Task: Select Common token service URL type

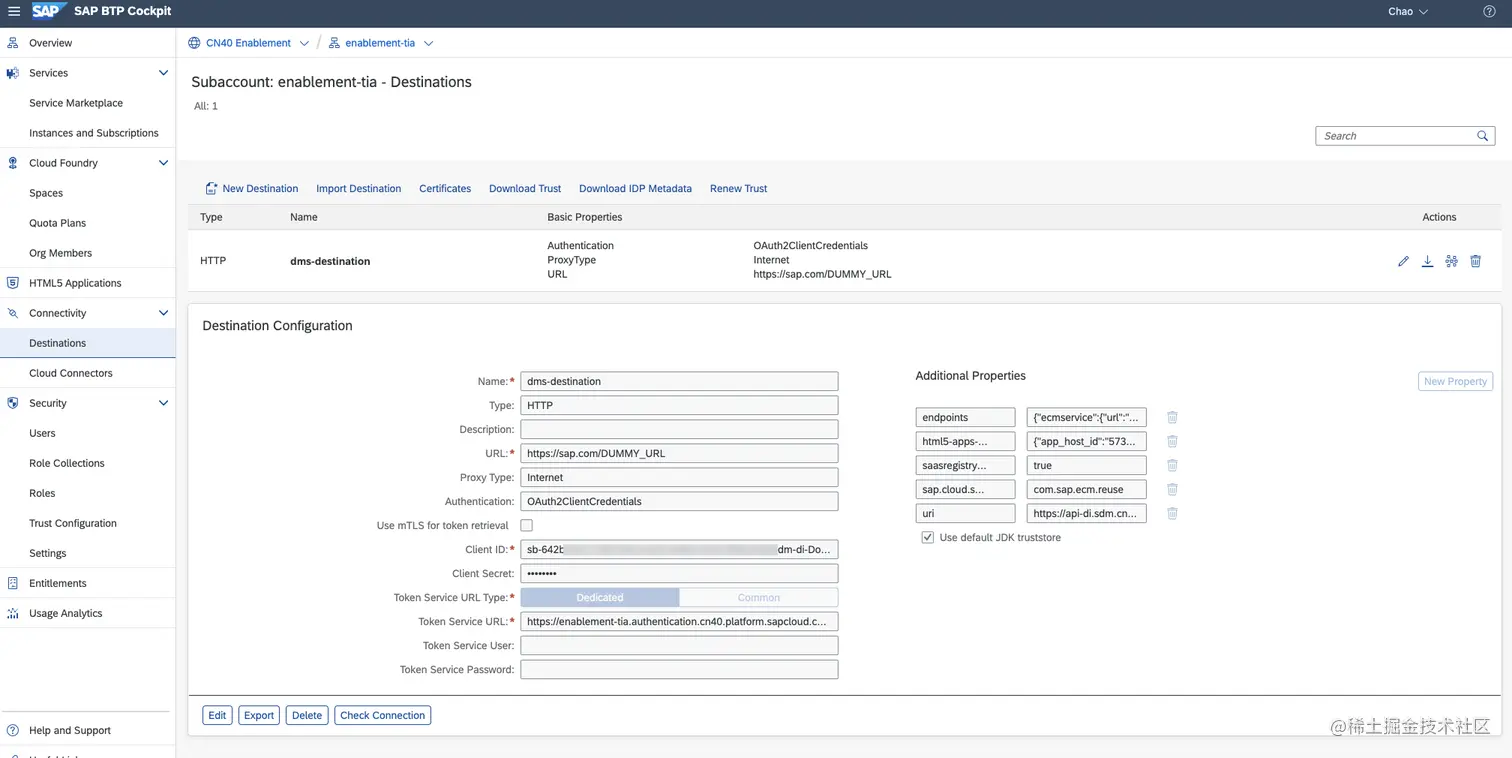Action: click(x=758, y=597)
